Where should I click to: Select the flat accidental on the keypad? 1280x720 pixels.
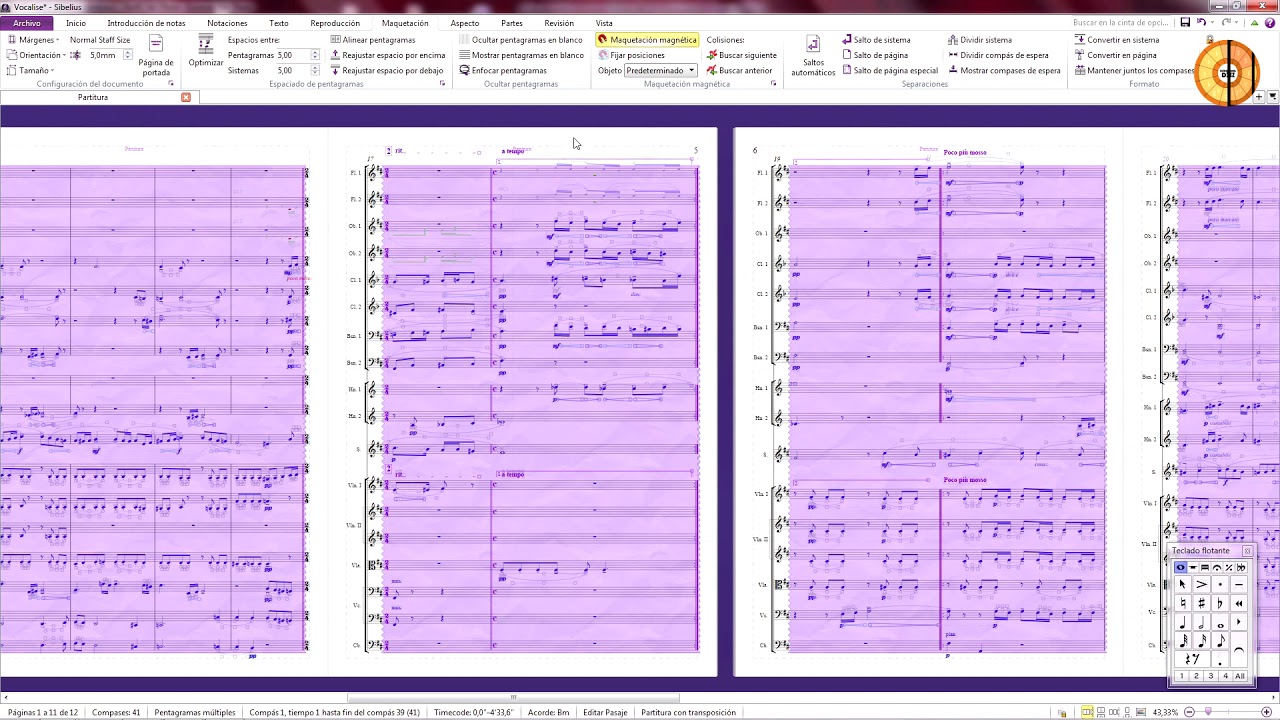tap(1221, 603)
